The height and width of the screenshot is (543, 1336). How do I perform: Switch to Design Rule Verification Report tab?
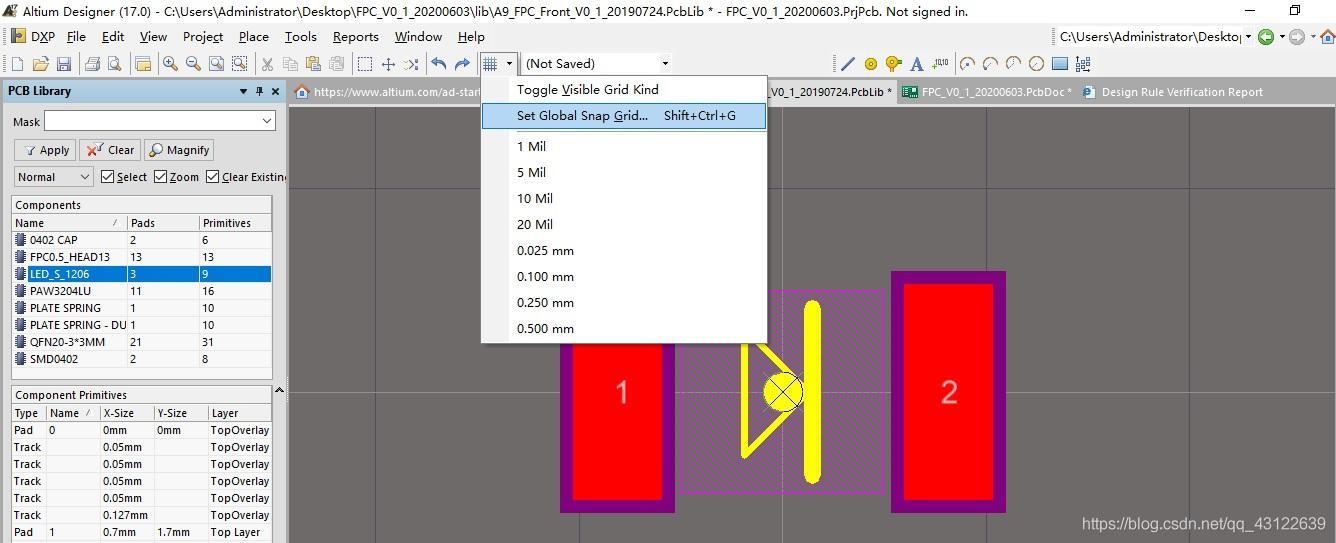(x=1172, y=92)
